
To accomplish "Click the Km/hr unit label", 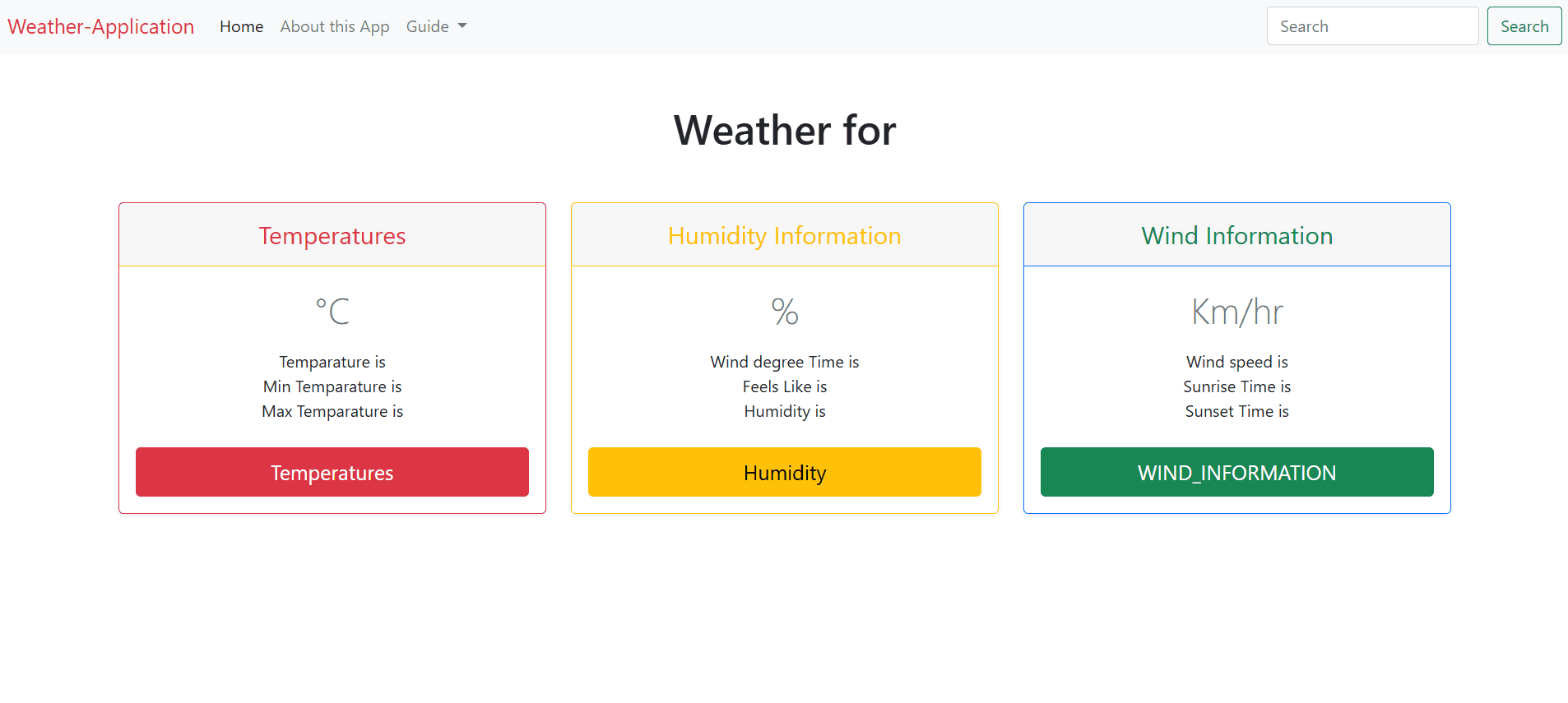I will [x=1236, y=312].
